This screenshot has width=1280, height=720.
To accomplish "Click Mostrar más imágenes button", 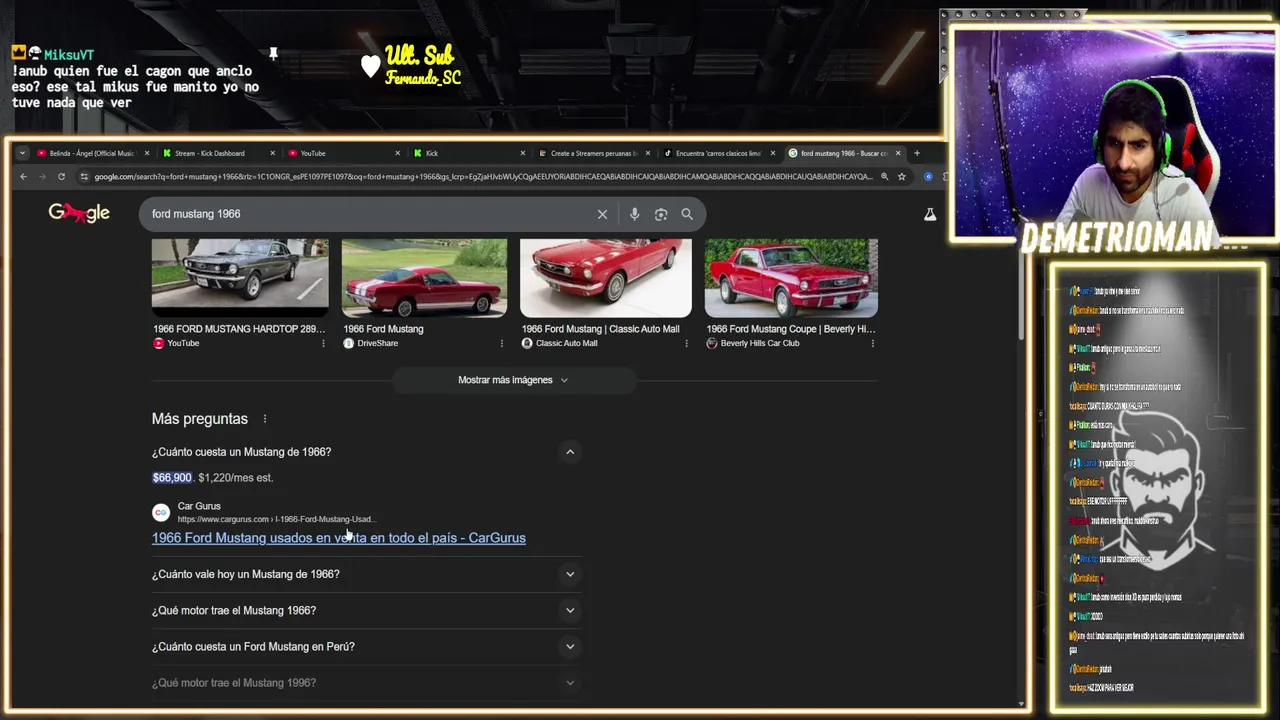I will (514, 380).
